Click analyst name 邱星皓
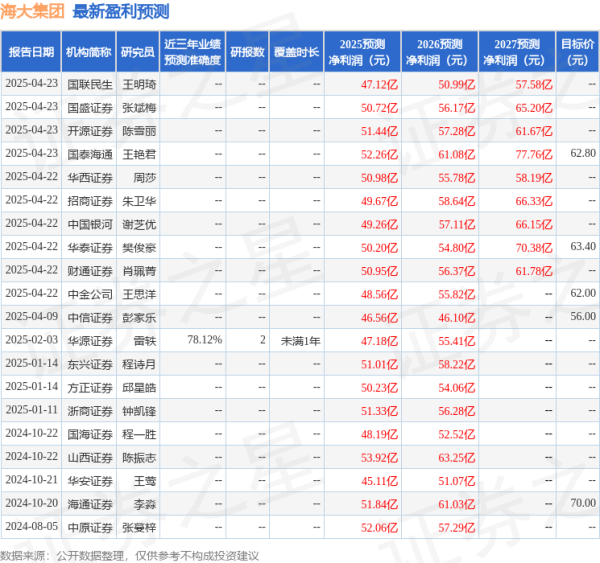 (139, 388)
